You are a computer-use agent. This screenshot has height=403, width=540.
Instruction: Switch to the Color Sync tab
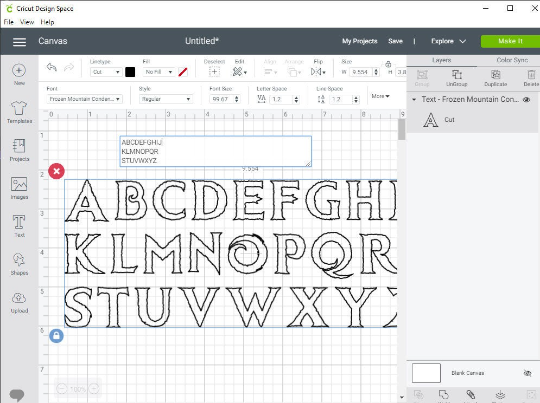512,60
